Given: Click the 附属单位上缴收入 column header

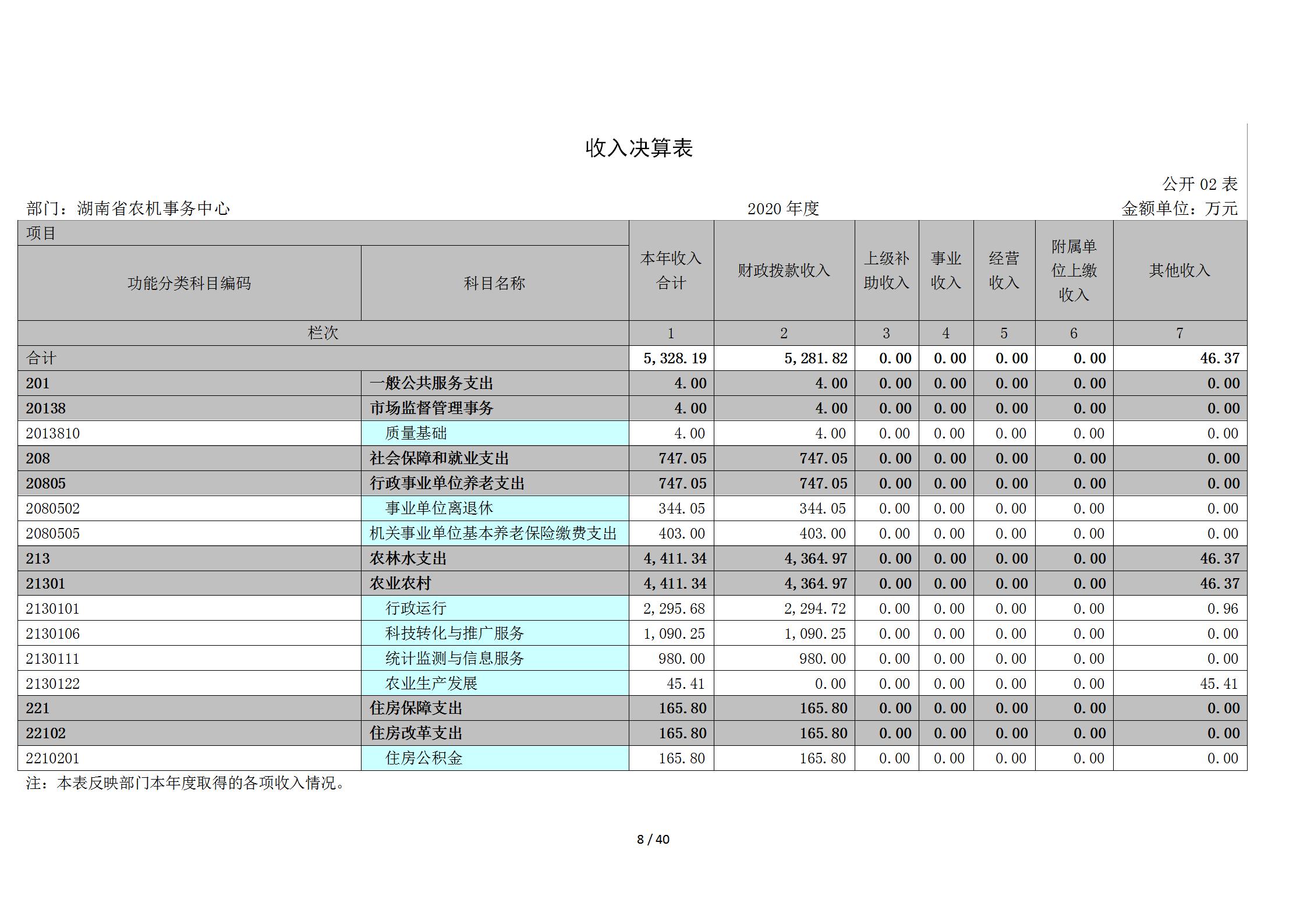Looking at the screenshot, I should point(1074,271).
